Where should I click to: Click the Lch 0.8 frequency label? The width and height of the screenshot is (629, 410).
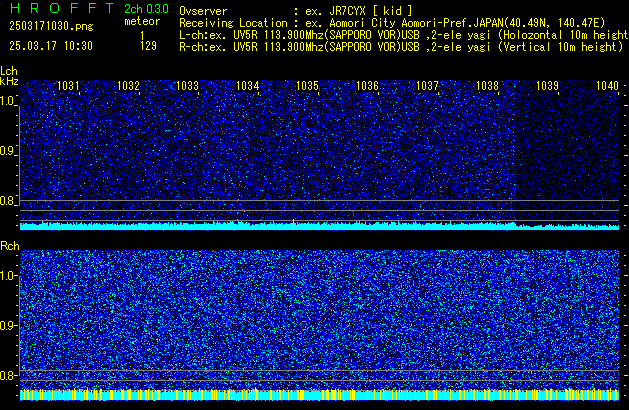coord(8,201)
